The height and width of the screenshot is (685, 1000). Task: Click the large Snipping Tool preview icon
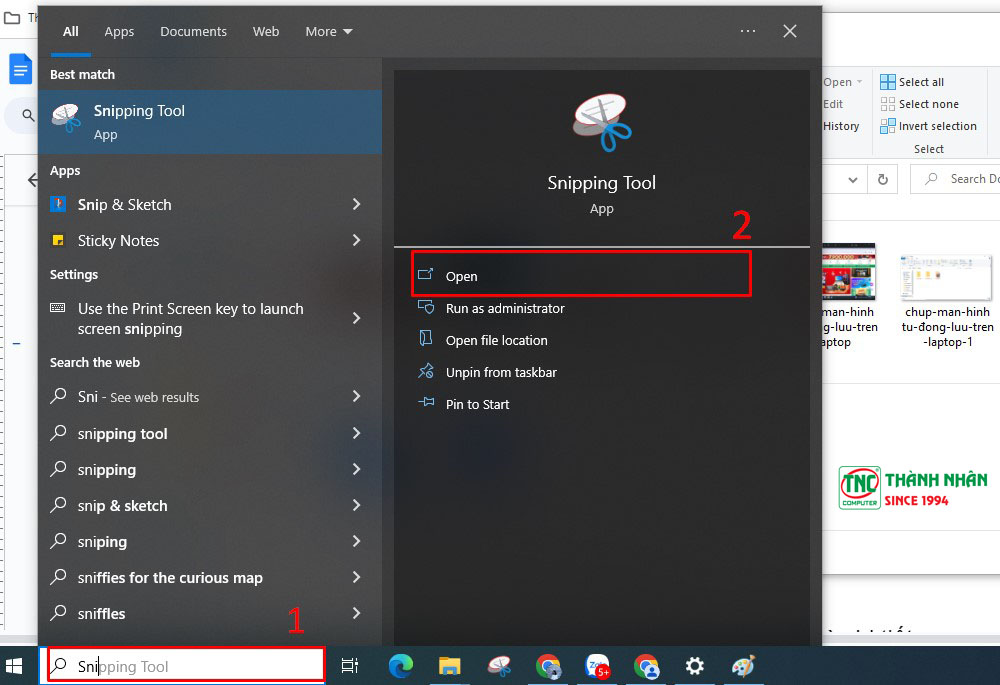pyautogui.click(x=602, y=123)
